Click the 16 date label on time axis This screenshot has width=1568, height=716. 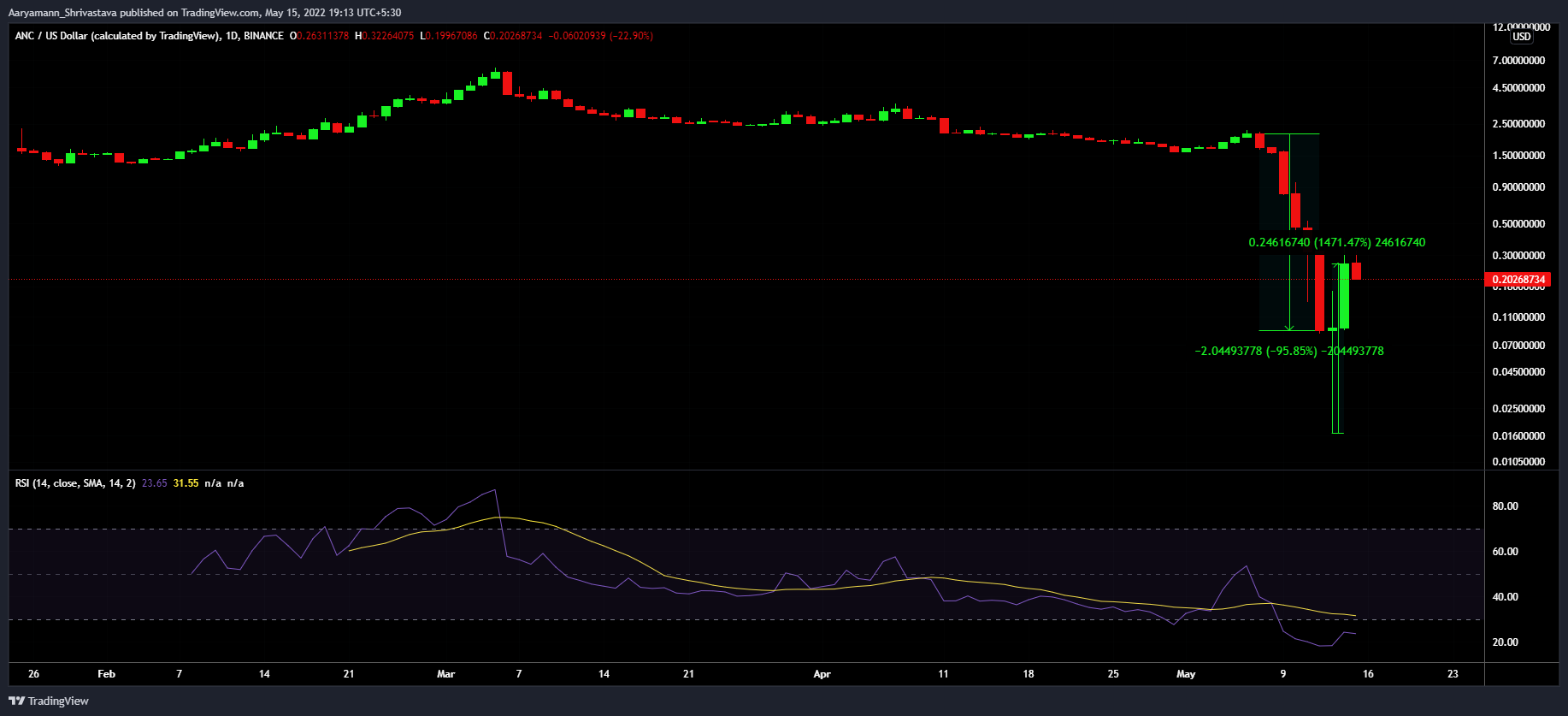point(1368,674)
